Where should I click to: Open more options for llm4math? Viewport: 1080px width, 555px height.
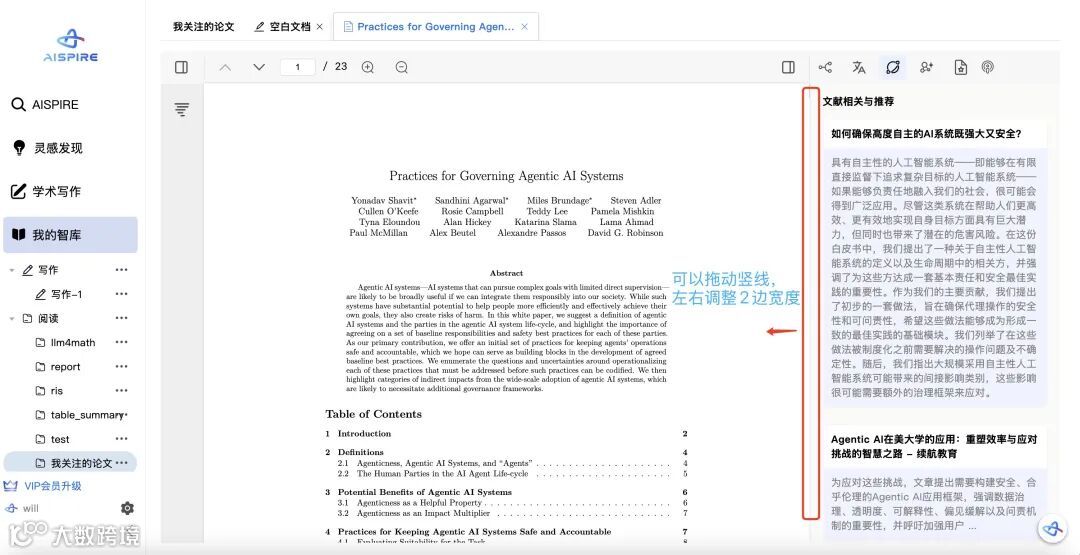(122, 342)
